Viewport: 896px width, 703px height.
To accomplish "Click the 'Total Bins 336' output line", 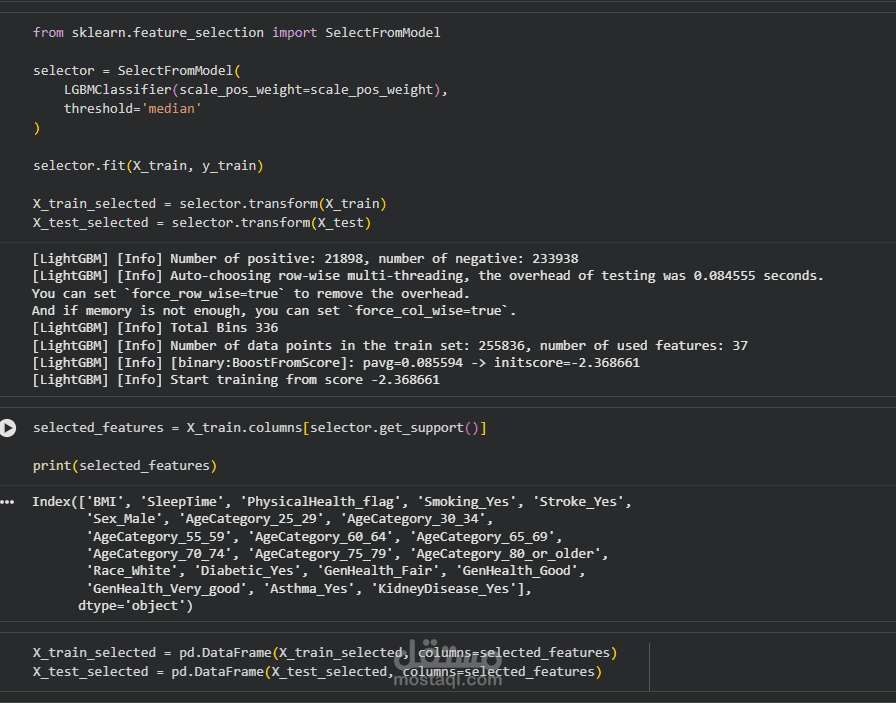I will pos(155,327).
